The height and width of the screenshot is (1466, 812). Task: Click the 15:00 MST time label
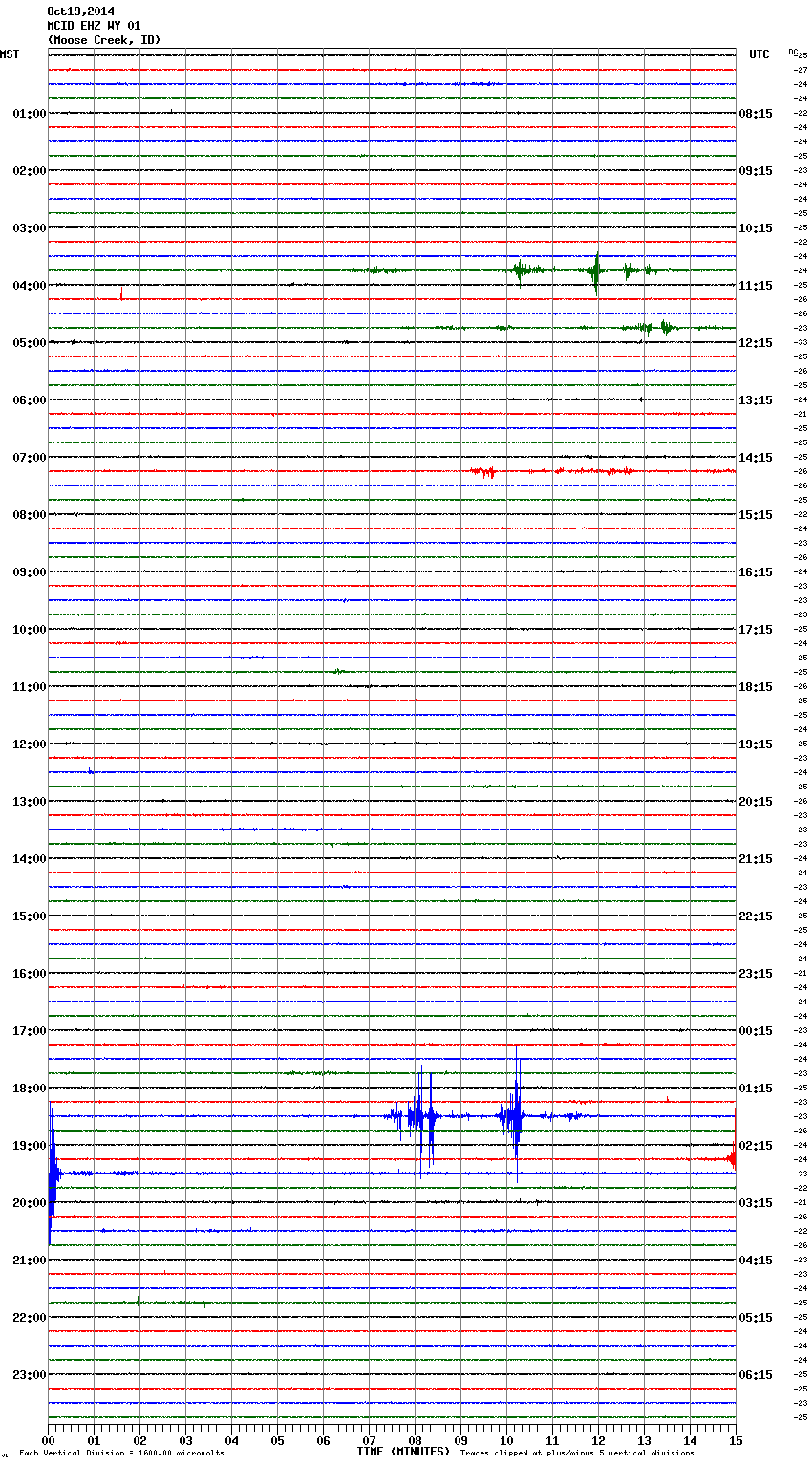[x=29, y=916]
